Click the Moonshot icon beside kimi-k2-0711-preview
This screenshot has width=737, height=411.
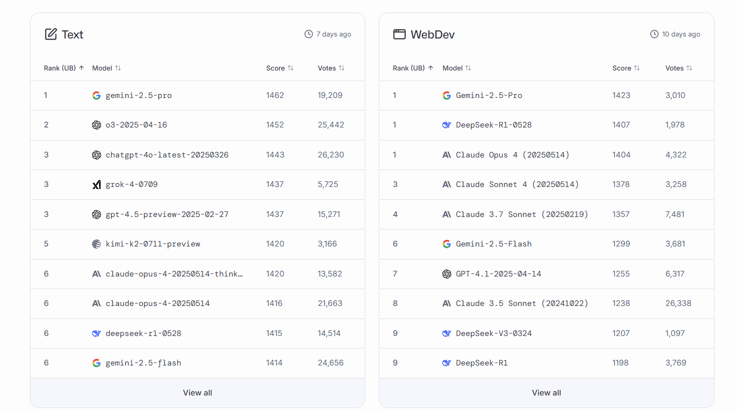[96, 244]
